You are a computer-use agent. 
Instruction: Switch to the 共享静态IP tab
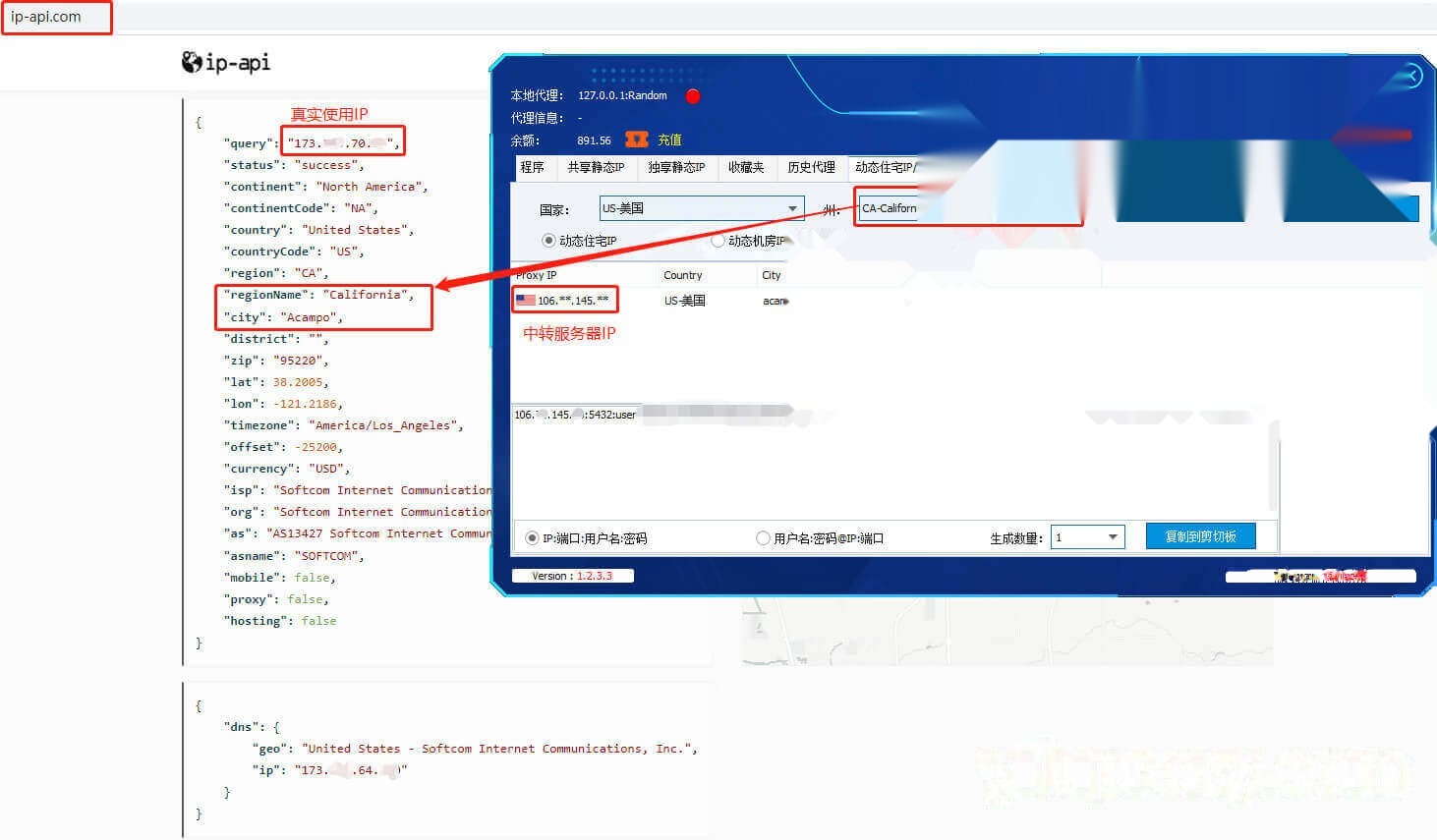[596, 168]
